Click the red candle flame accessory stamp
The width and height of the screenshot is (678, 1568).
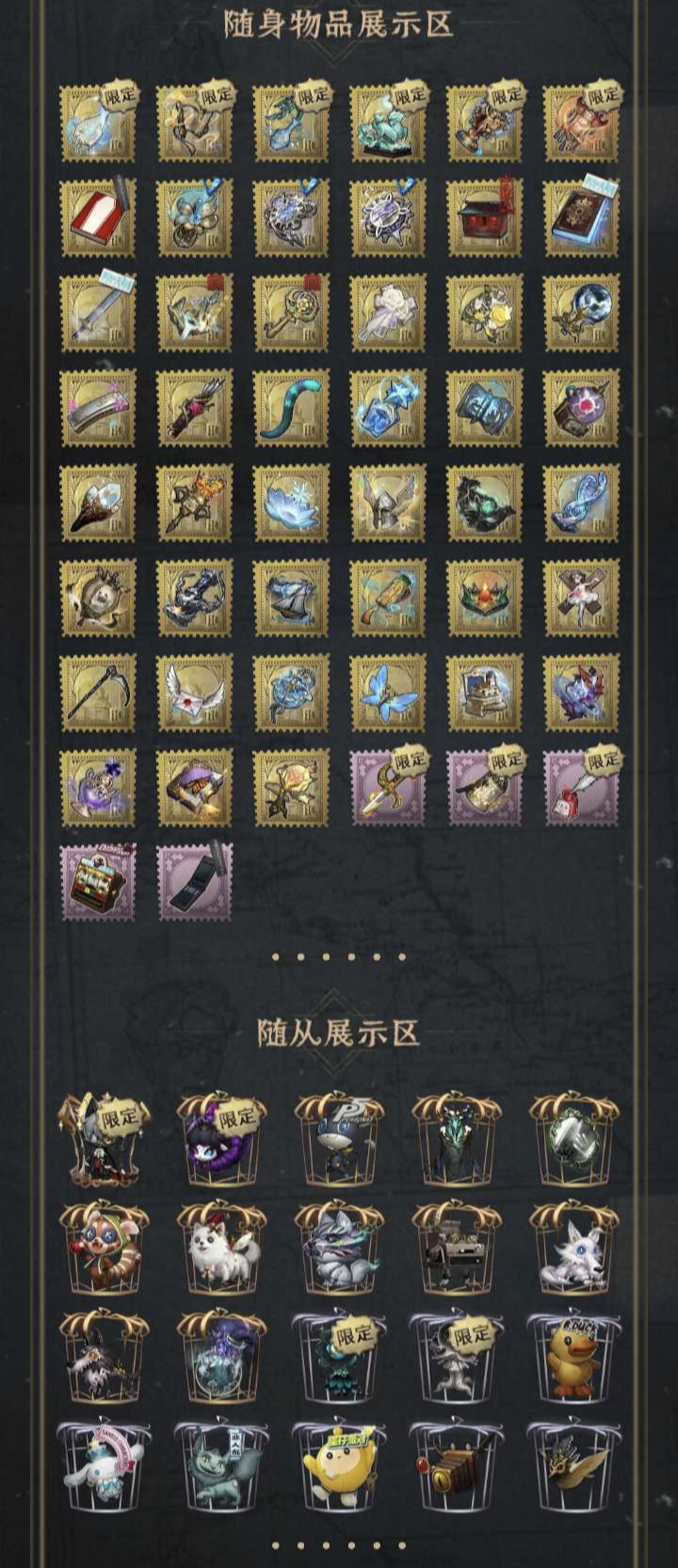coord(485,597)
